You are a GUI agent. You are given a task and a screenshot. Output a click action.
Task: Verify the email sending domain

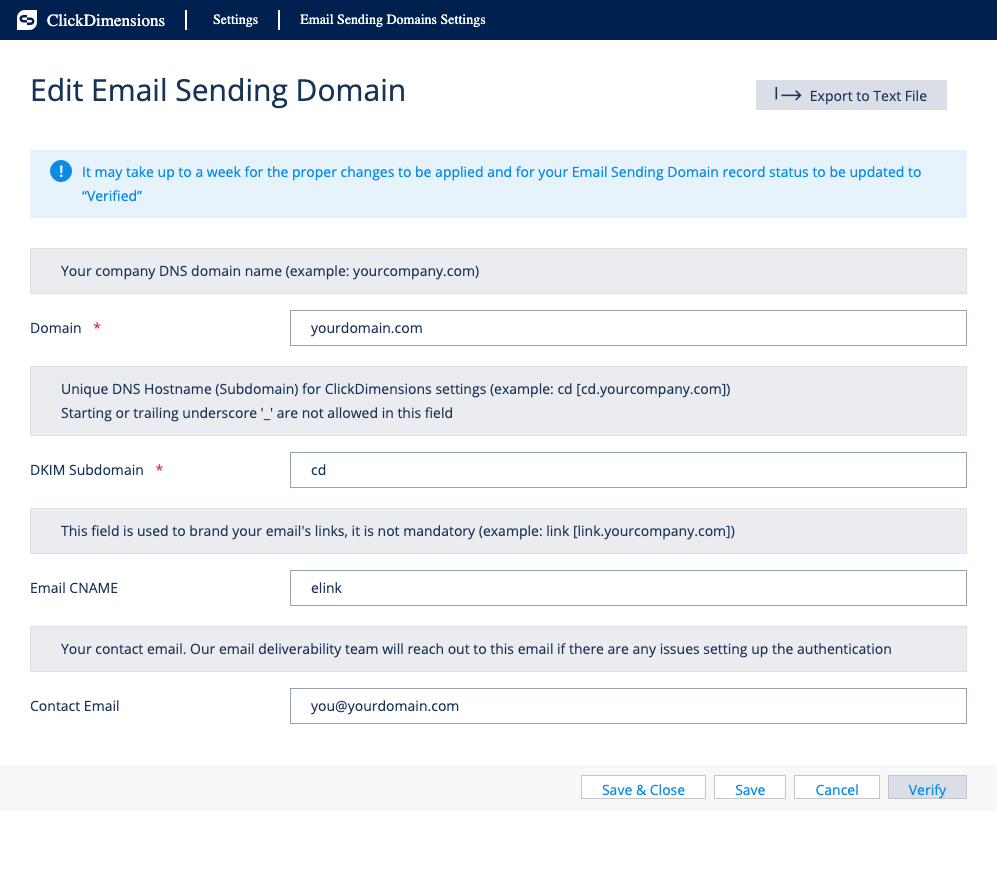pyautogui.click(x=927, y=789)
